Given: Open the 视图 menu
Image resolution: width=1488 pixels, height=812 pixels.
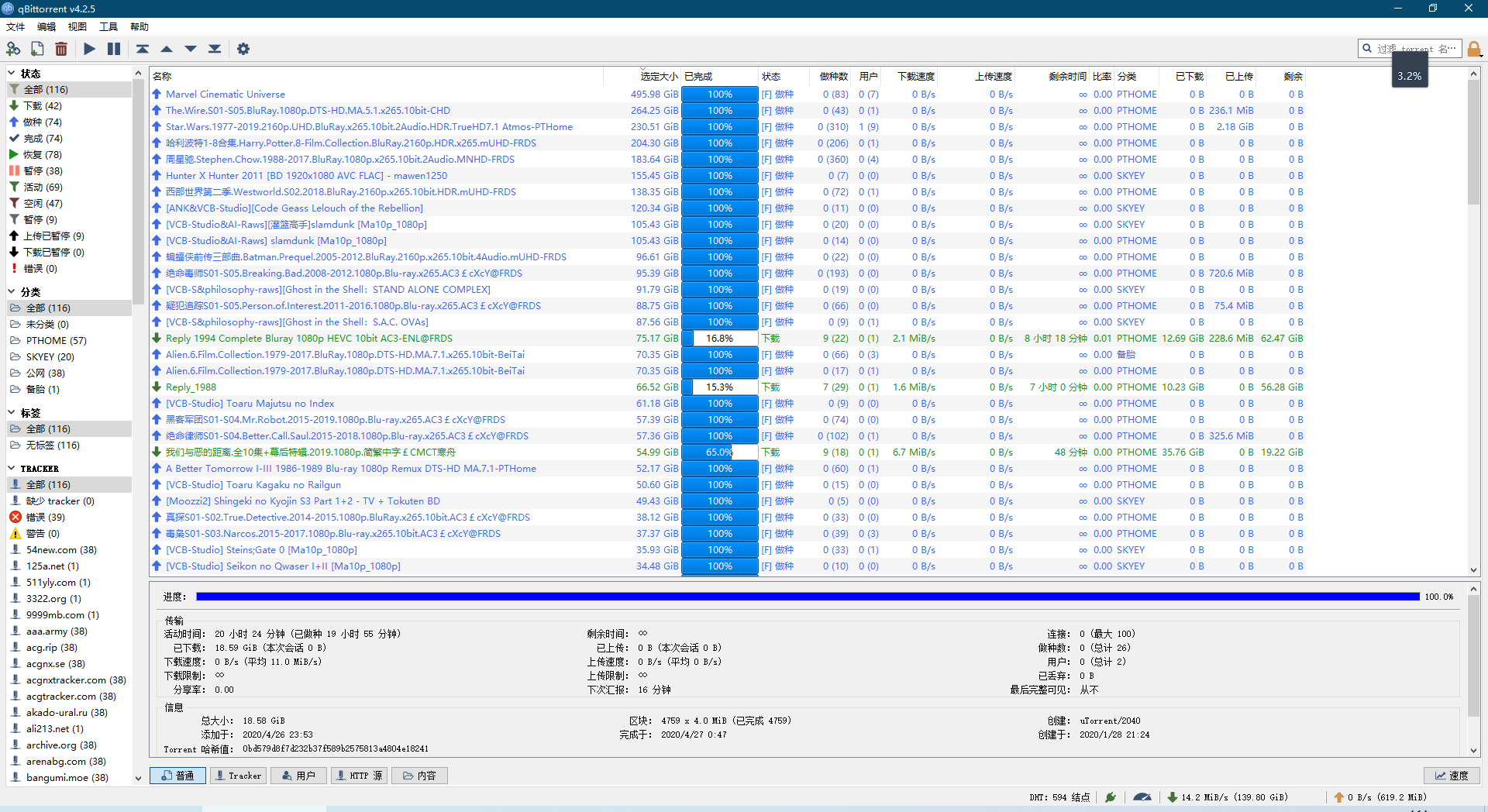Looking at the screenshot, I should click(x=77, y=27).
